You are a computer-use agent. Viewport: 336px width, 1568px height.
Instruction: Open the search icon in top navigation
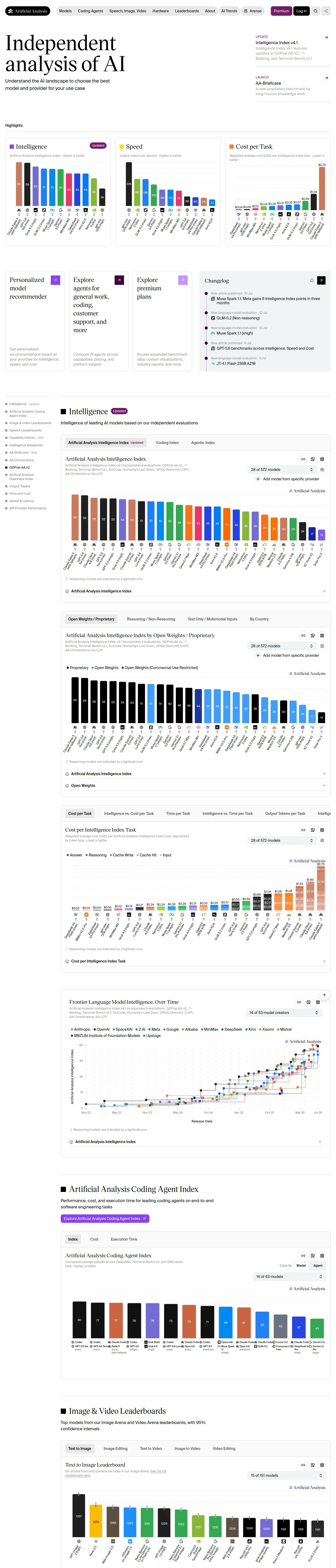[315, 11]
